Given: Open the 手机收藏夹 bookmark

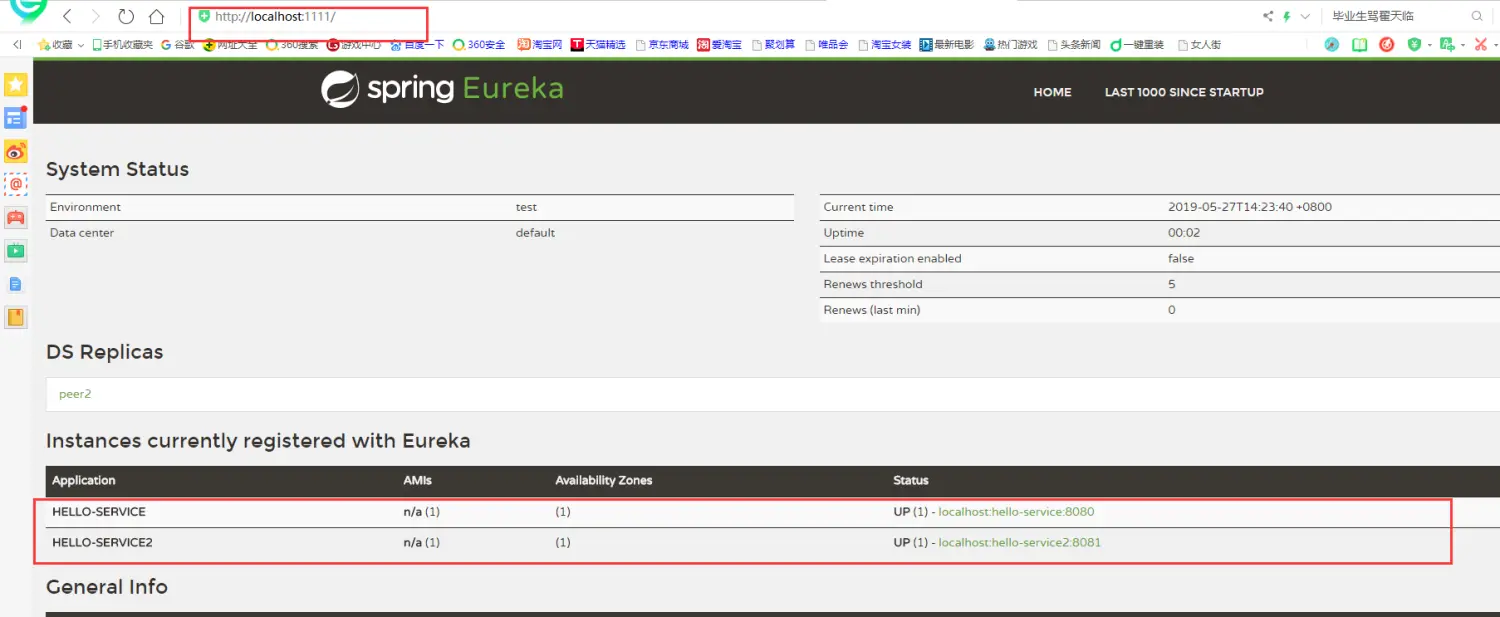Looking at the screenshot, I should 122,45.
